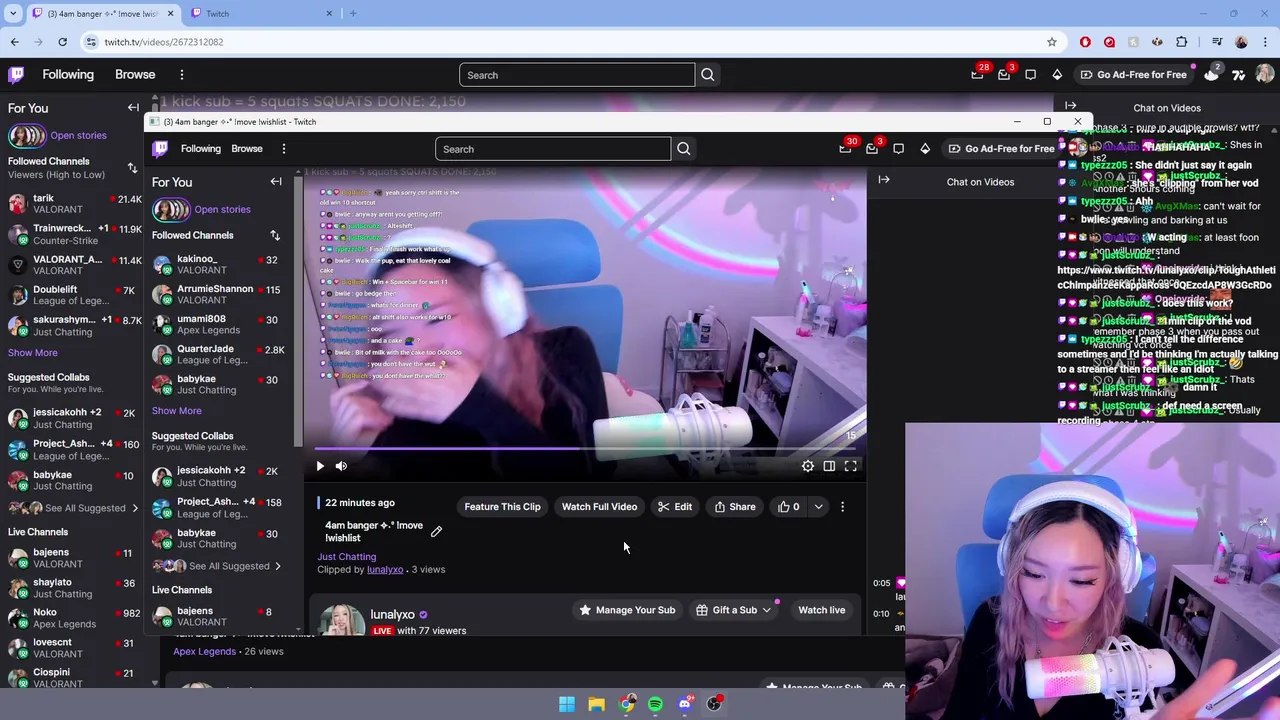This screenshot has height=720, width=1280.
Task: Open inner window inbox icon with 30 badge
Action: point(846,149)
